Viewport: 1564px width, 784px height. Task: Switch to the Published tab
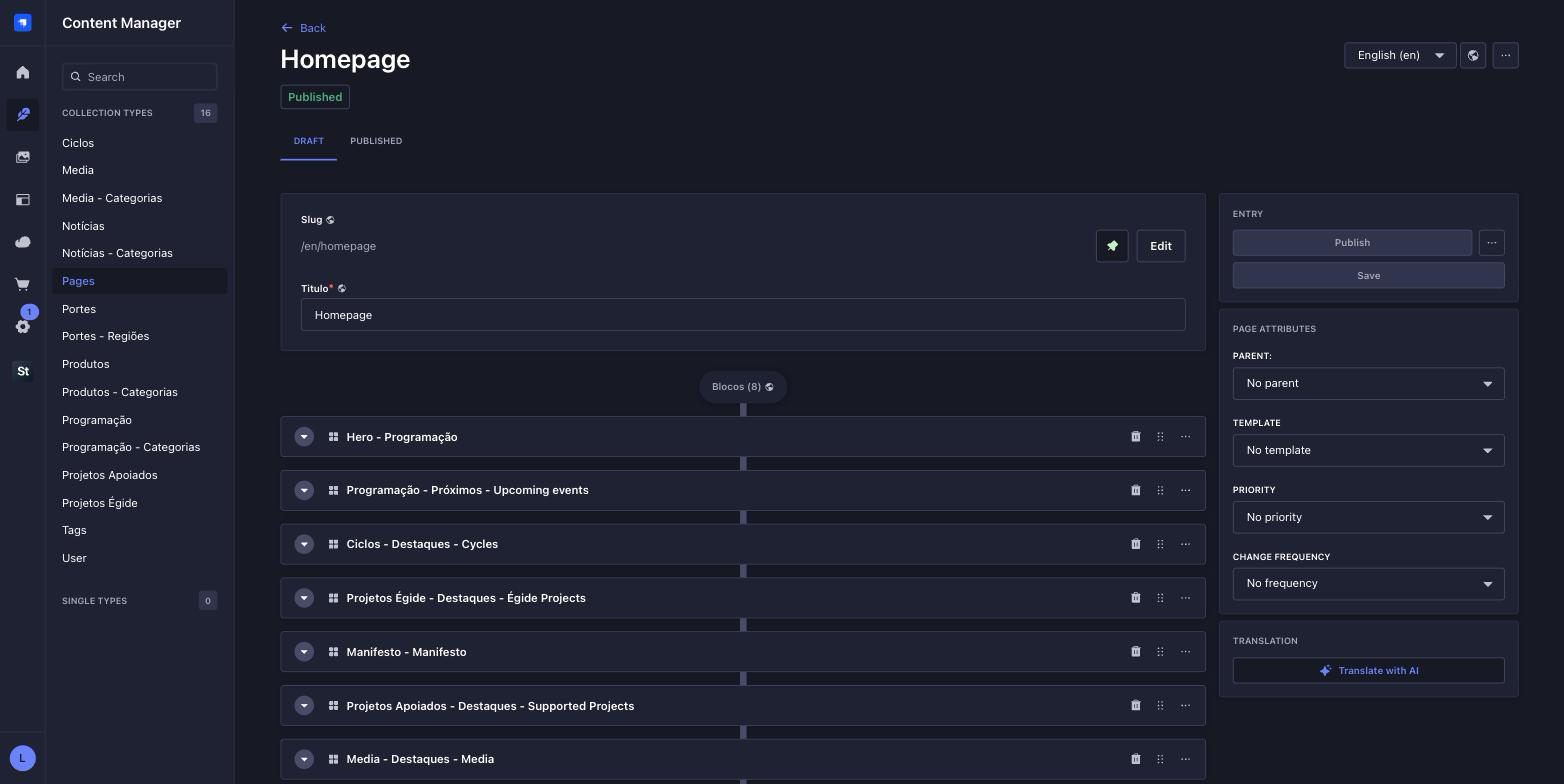376,141
